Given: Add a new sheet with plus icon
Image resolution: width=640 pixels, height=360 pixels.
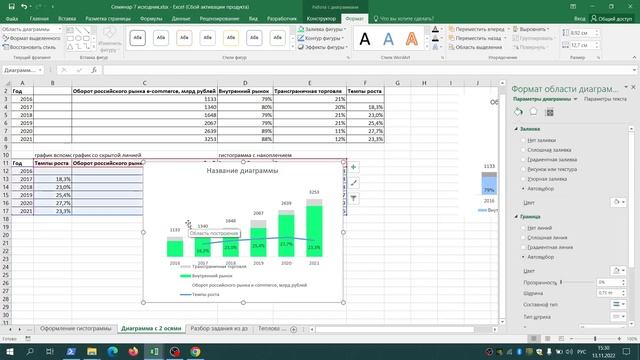Looking at the screenshot, I should point(293,329).
